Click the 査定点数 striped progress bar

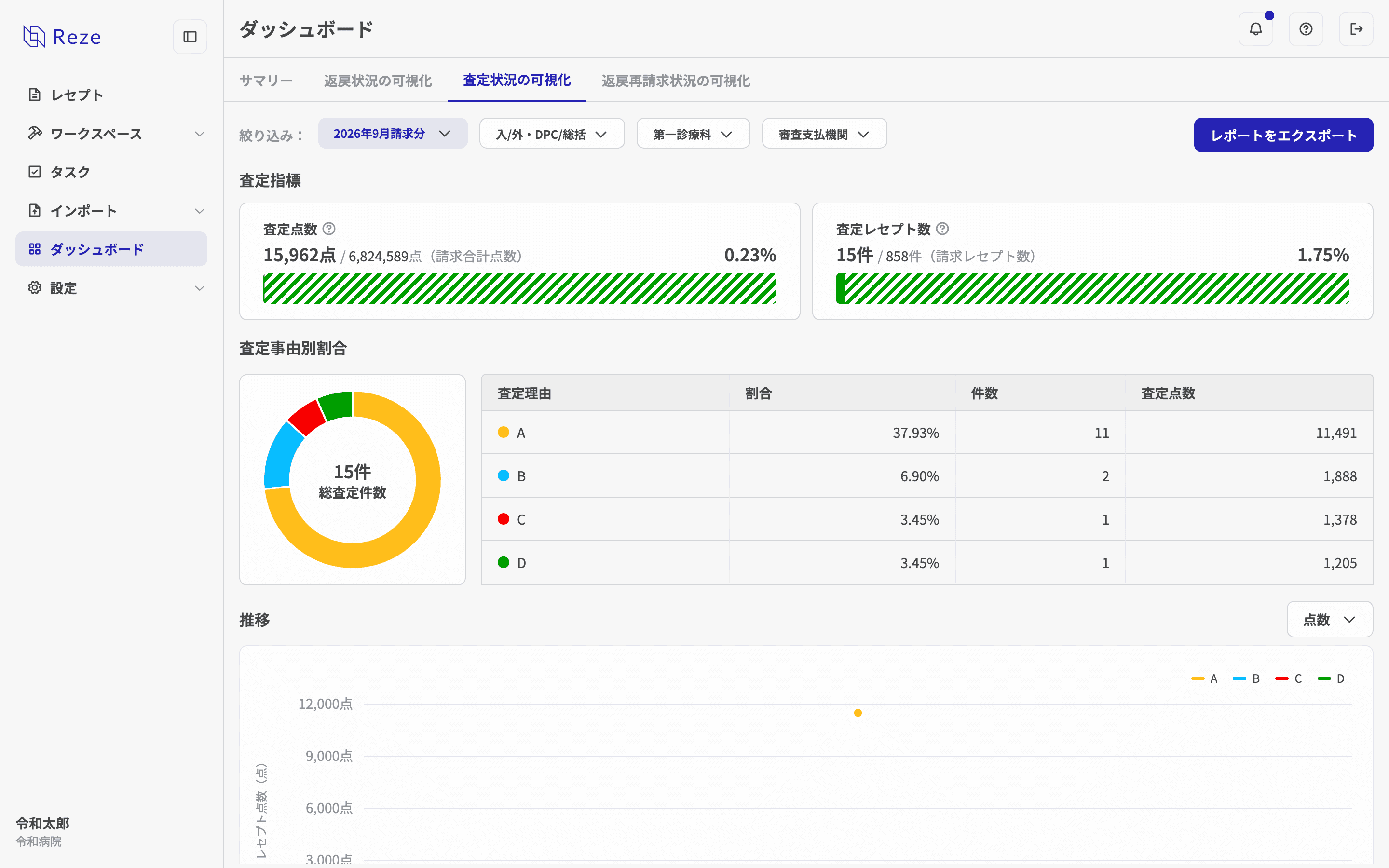pos(519,288)
